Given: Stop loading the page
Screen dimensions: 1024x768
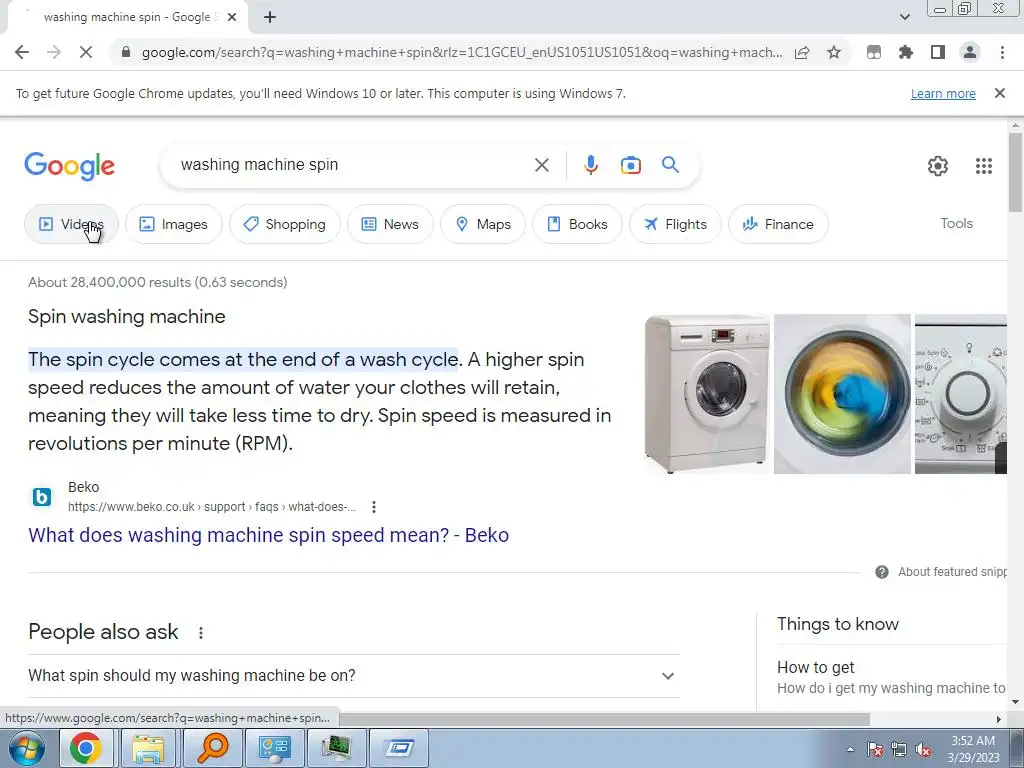Looking at the screenshot, I should [86, 52].
